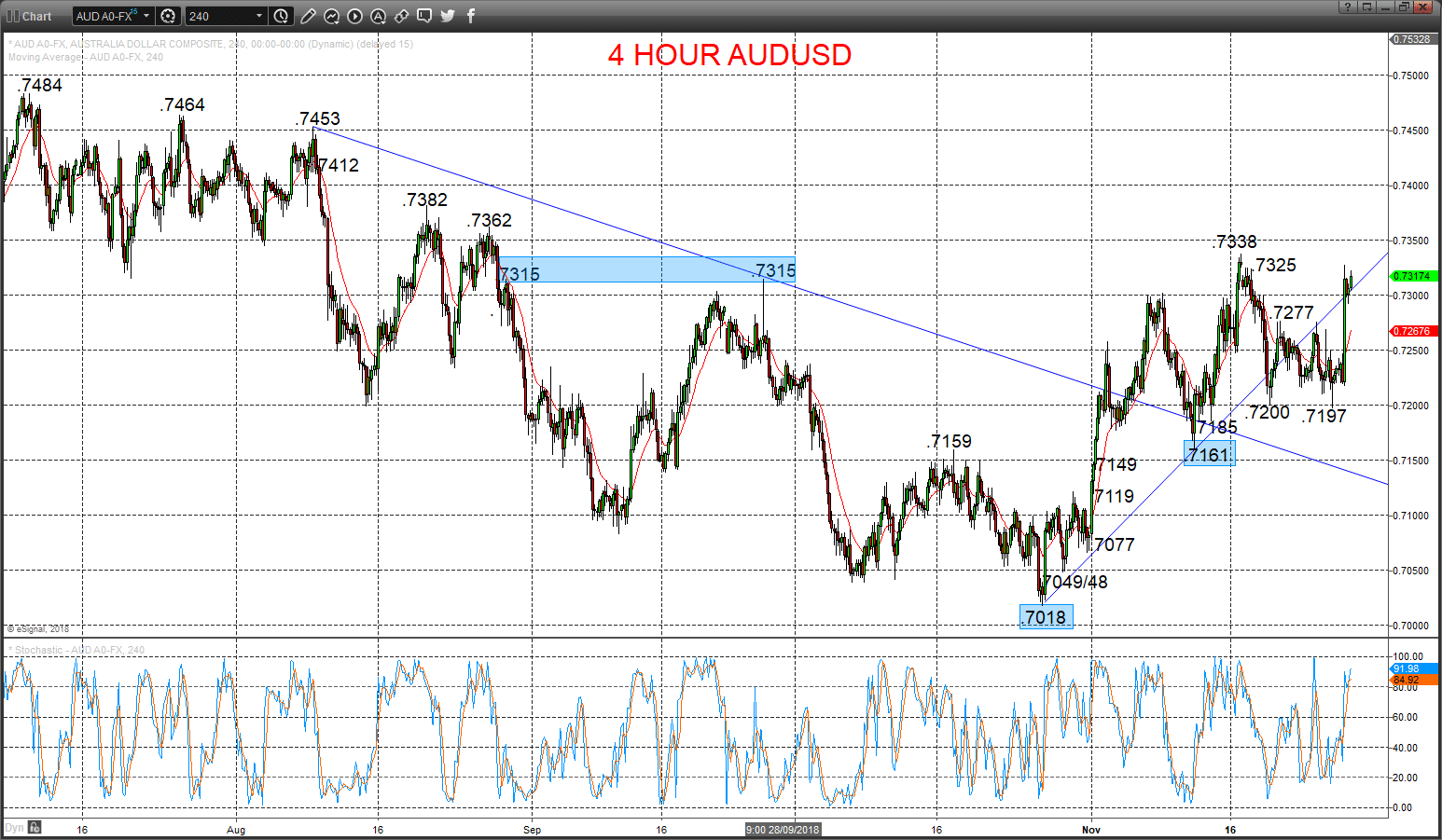Click the 0.74000 price axis label
Screen dimensions: 1442x840
click(x=1410, y=186)
